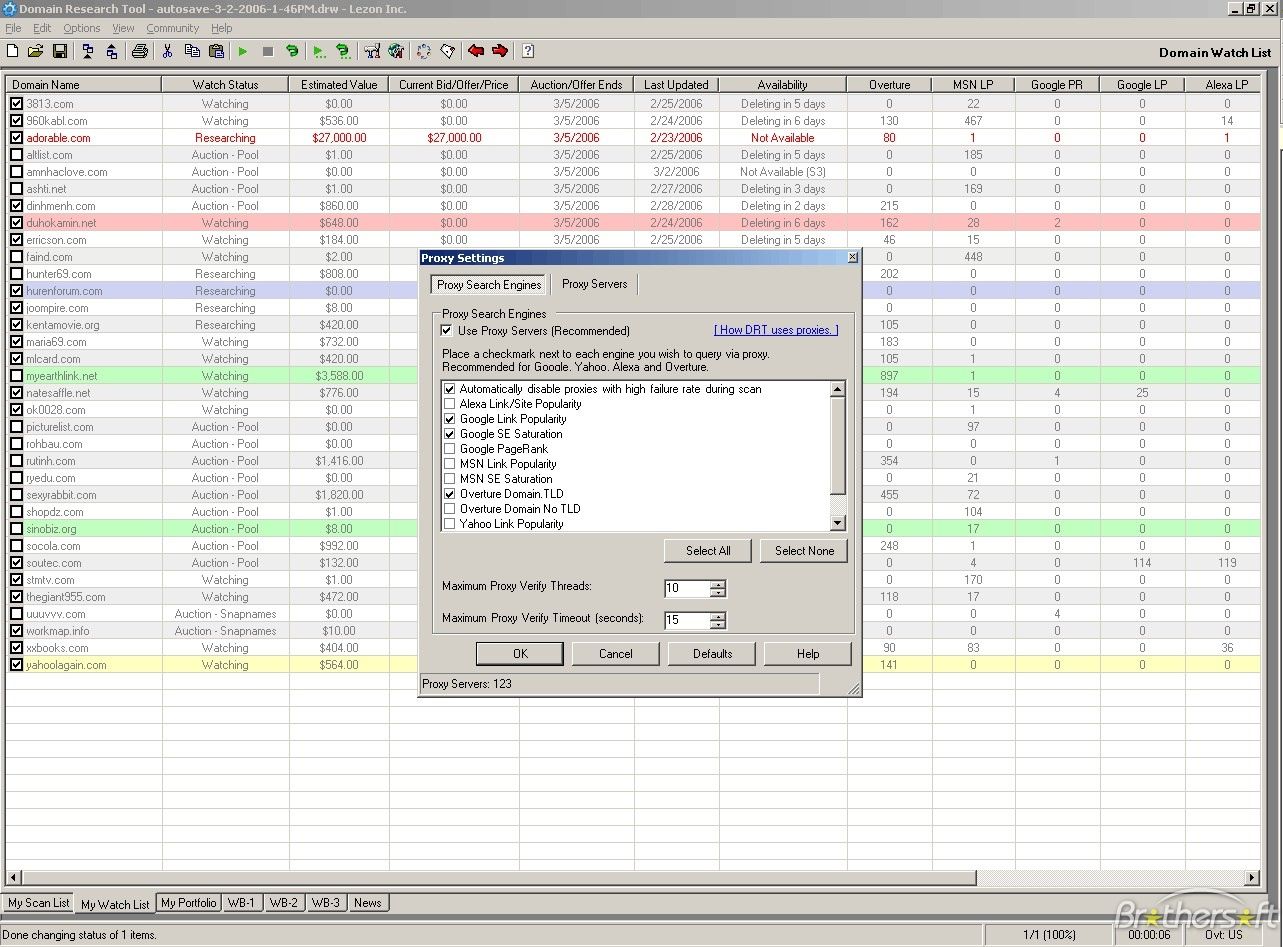This screenshot has width=1283, height=947.
Task: Click the Save floppy disk icon
Action: (60, 51)
